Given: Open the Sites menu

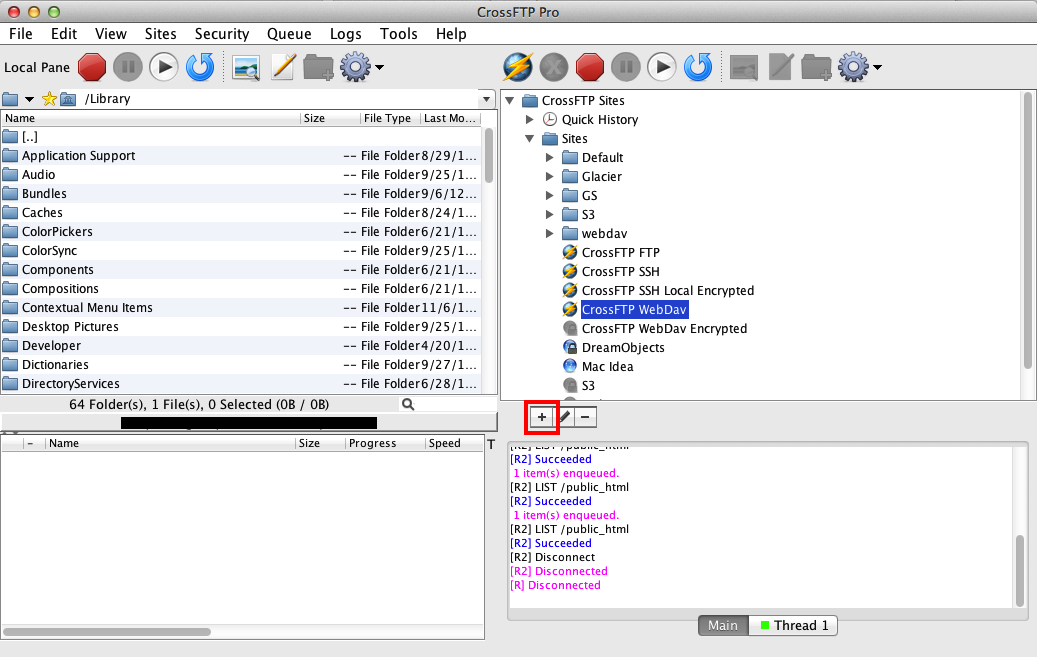Looking at the screenshot, I should pyautogui.click(x=161, y=34).
